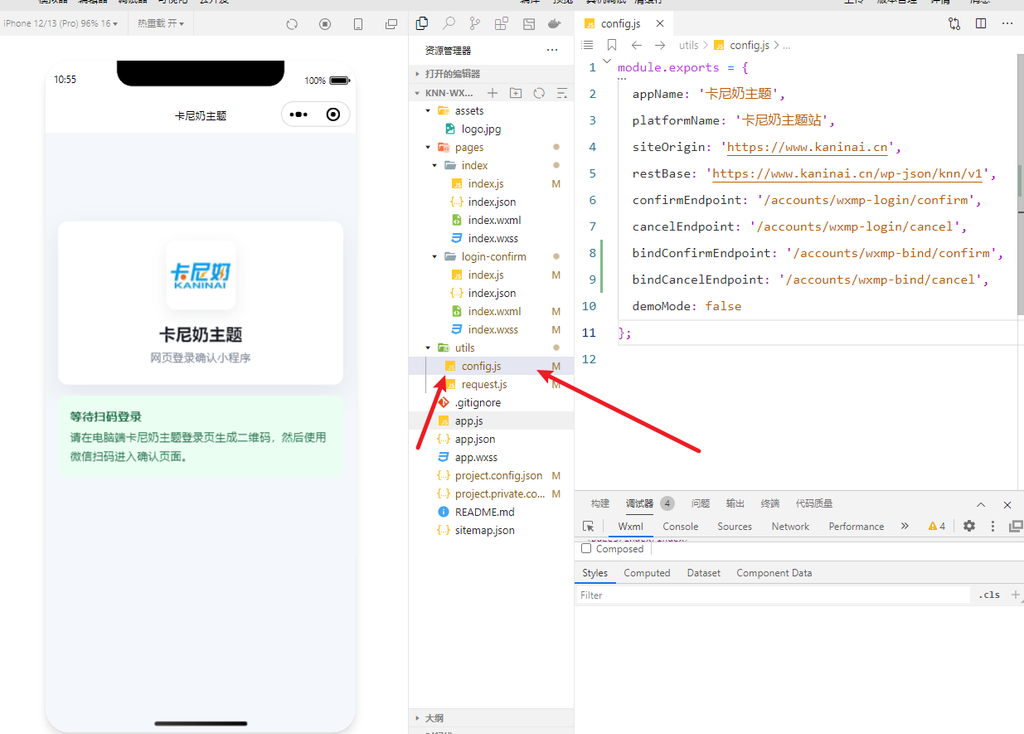Go forward with right arrow in editor
This screenshot has height=734, width=1024.
(660, 45)
